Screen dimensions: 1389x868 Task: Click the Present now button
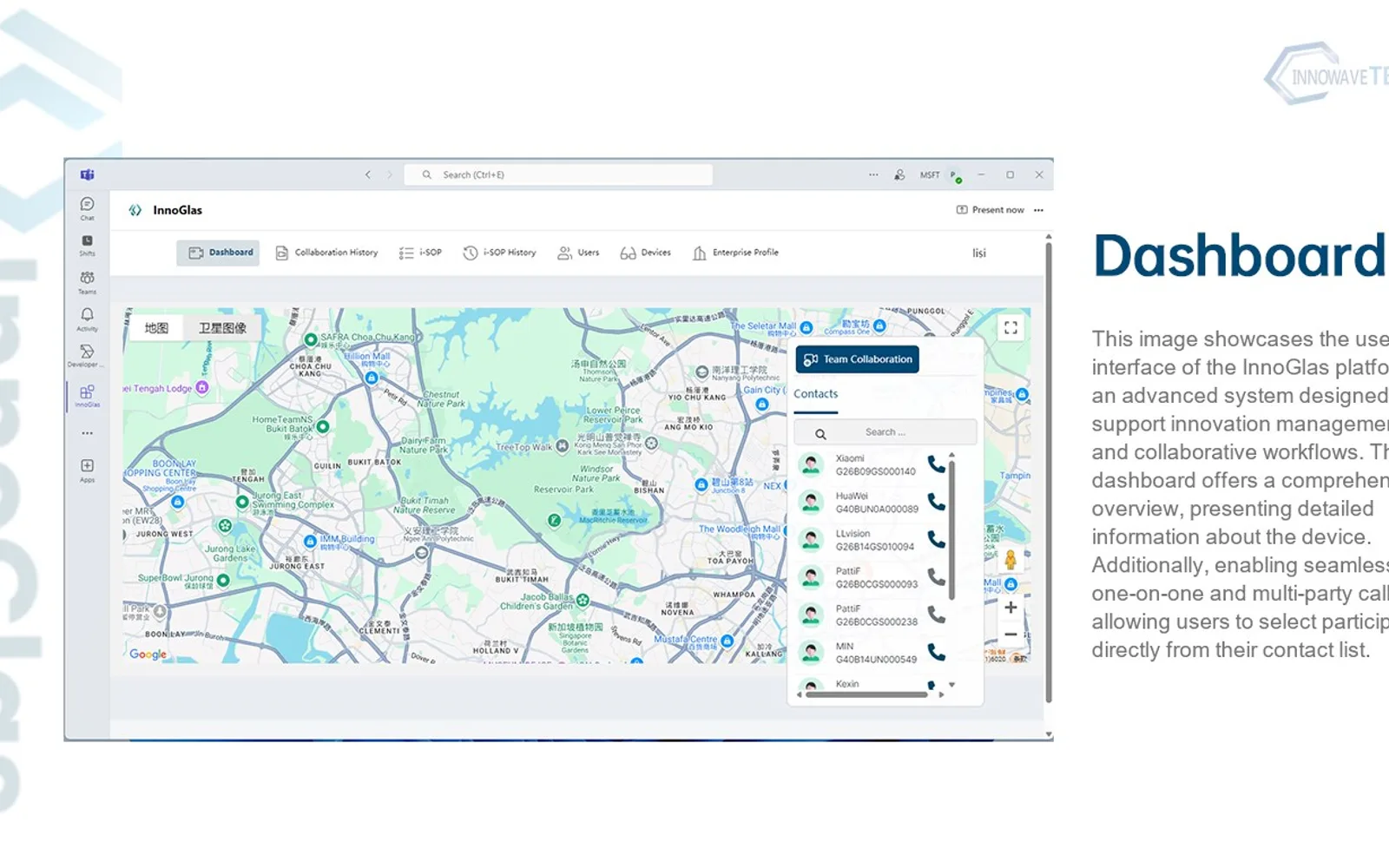pyautogui.click(x=990, y=210)
